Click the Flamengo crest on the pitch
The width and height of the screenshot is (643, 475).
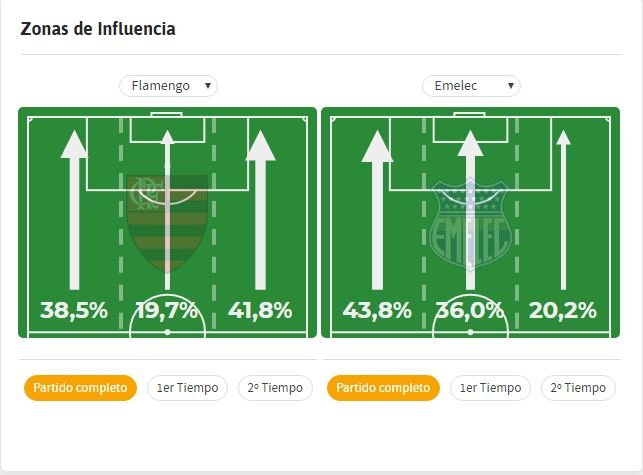tap(167, 223)
